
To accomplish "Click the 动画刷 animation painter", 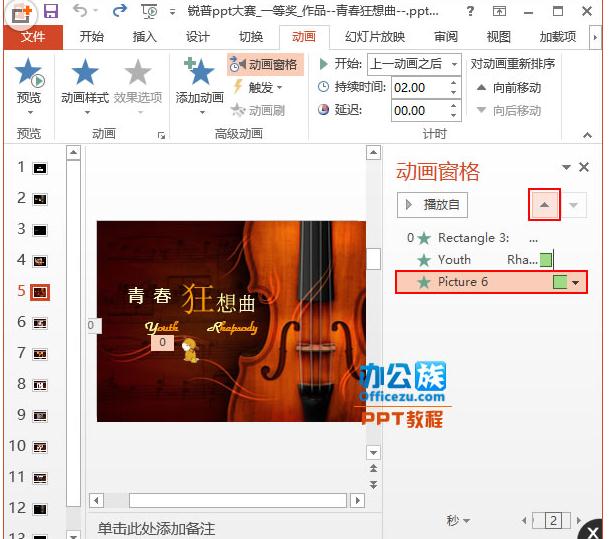I will point(258,111).
